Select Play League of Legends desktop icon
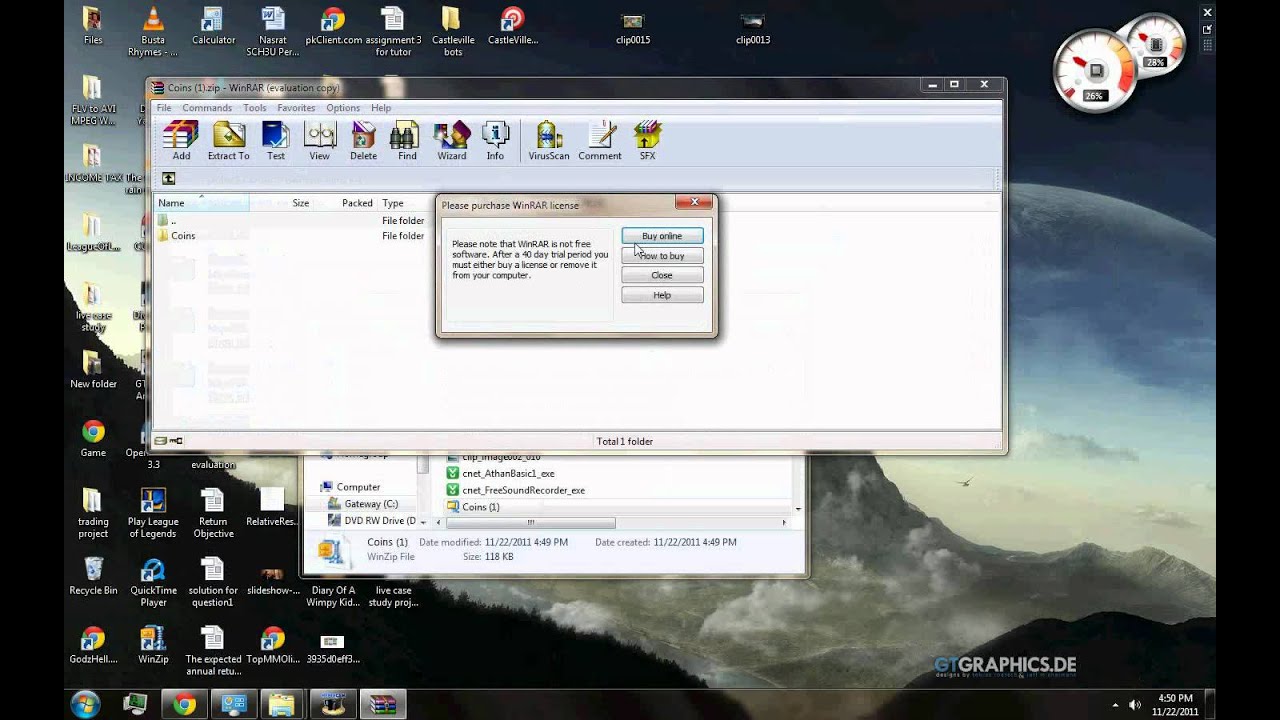Screen dimensions: 1280x720 tap(153, 514)
